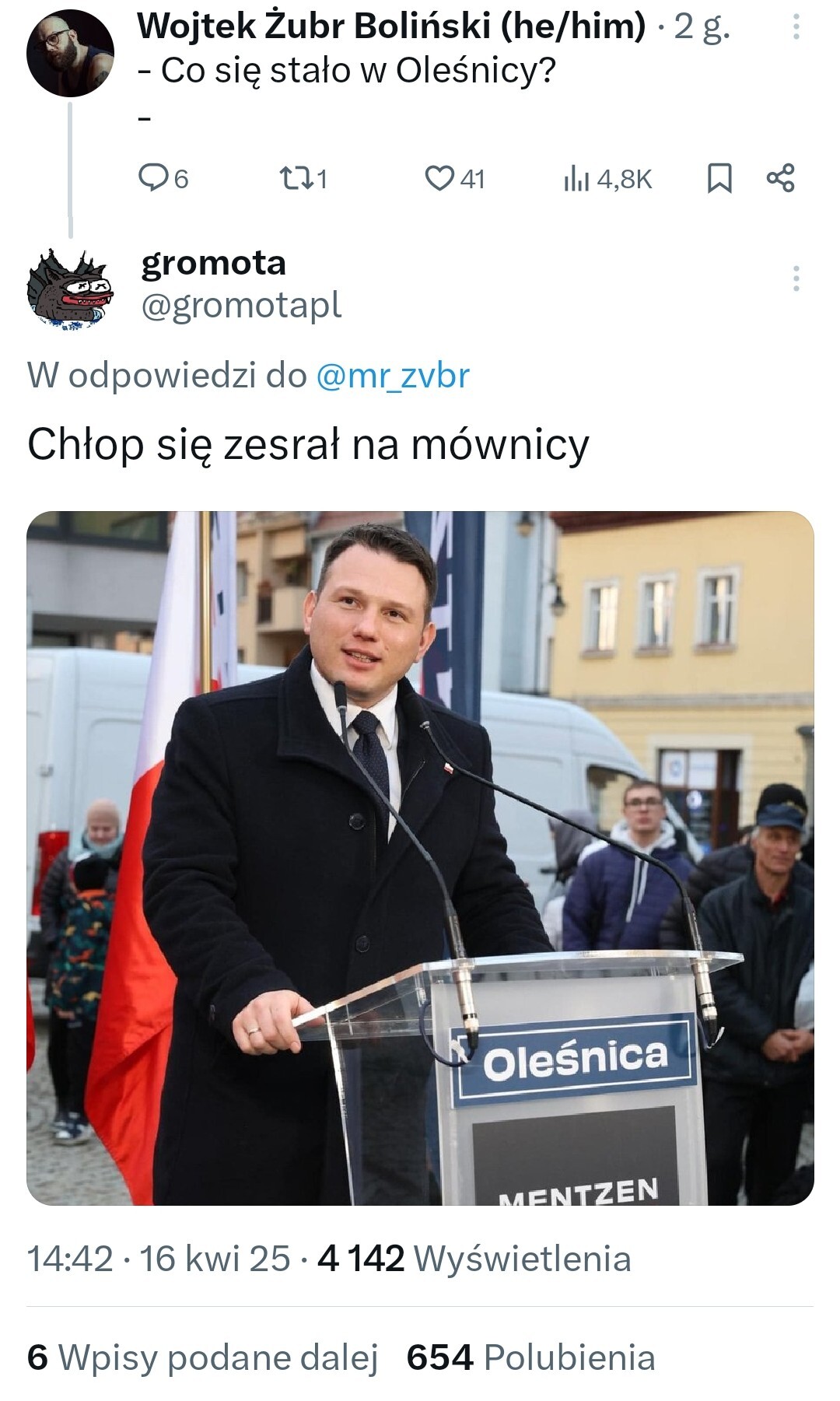Open the @mr_zvbr mention link

click(393, 377)
